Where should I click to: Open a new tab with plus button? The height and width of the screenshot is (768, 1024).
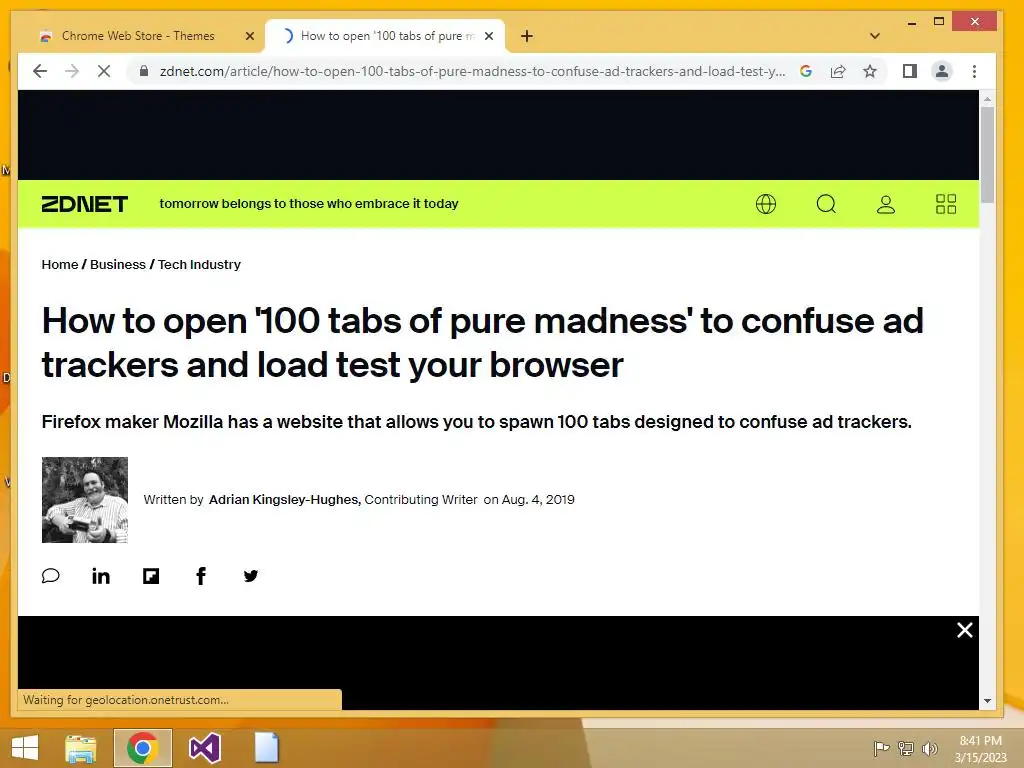pyautogui.click(x=527, y=36)
